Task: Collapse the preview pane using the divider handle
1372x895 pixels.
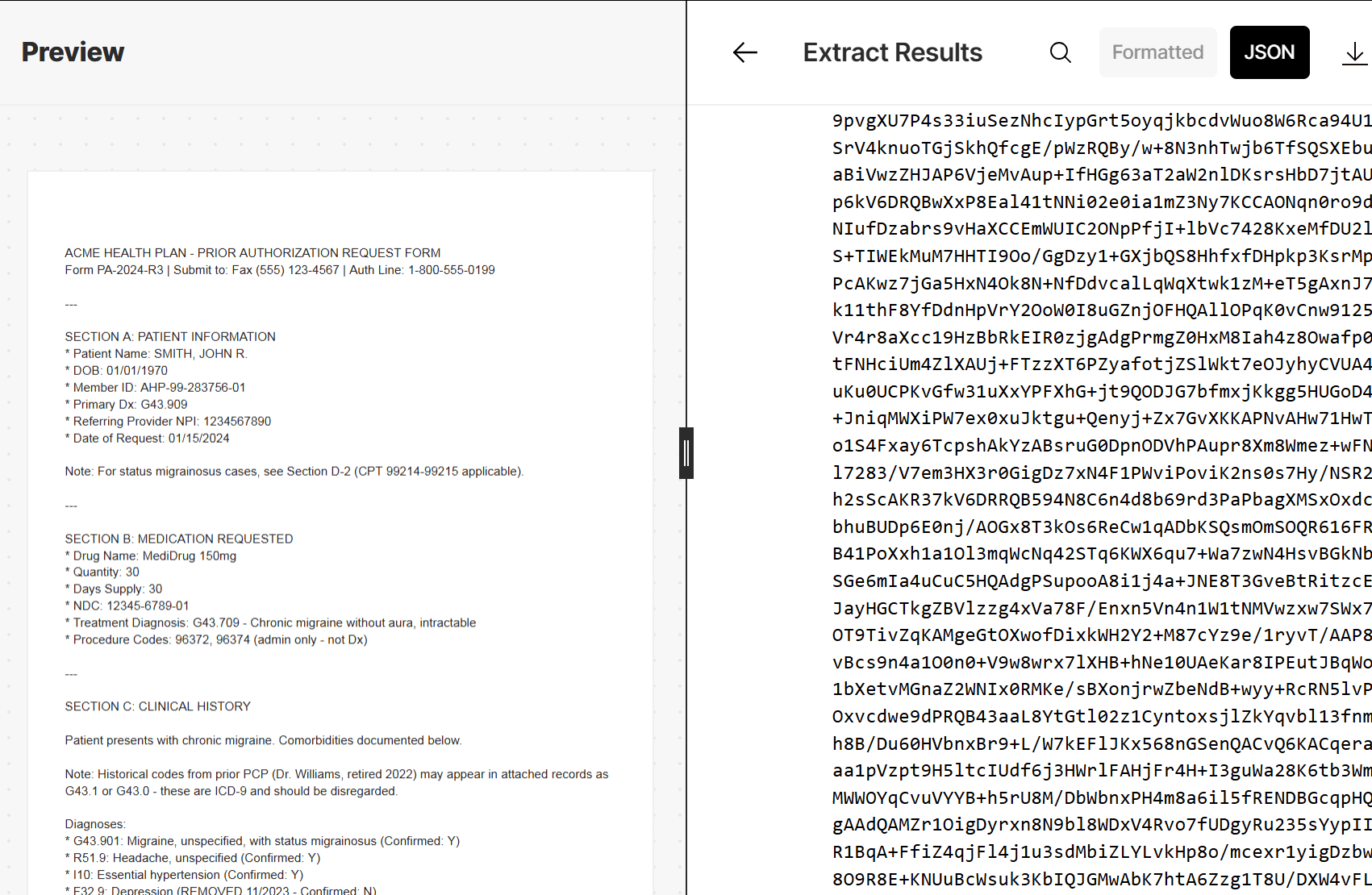Action: [x=686, y=453]
